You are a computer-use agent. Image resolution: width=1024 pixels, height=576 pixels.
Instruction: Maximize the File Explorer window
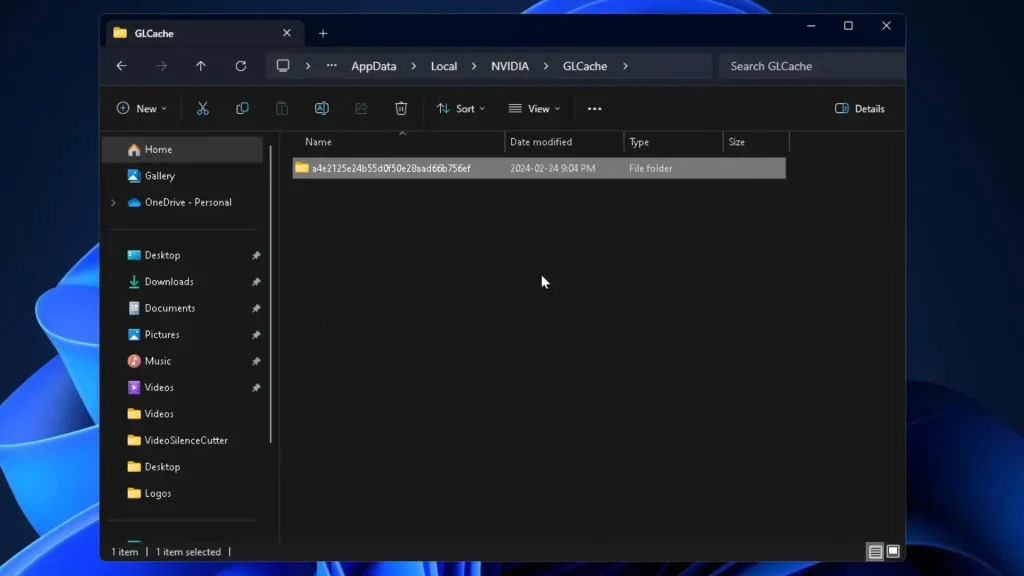(x=848, y=25)
